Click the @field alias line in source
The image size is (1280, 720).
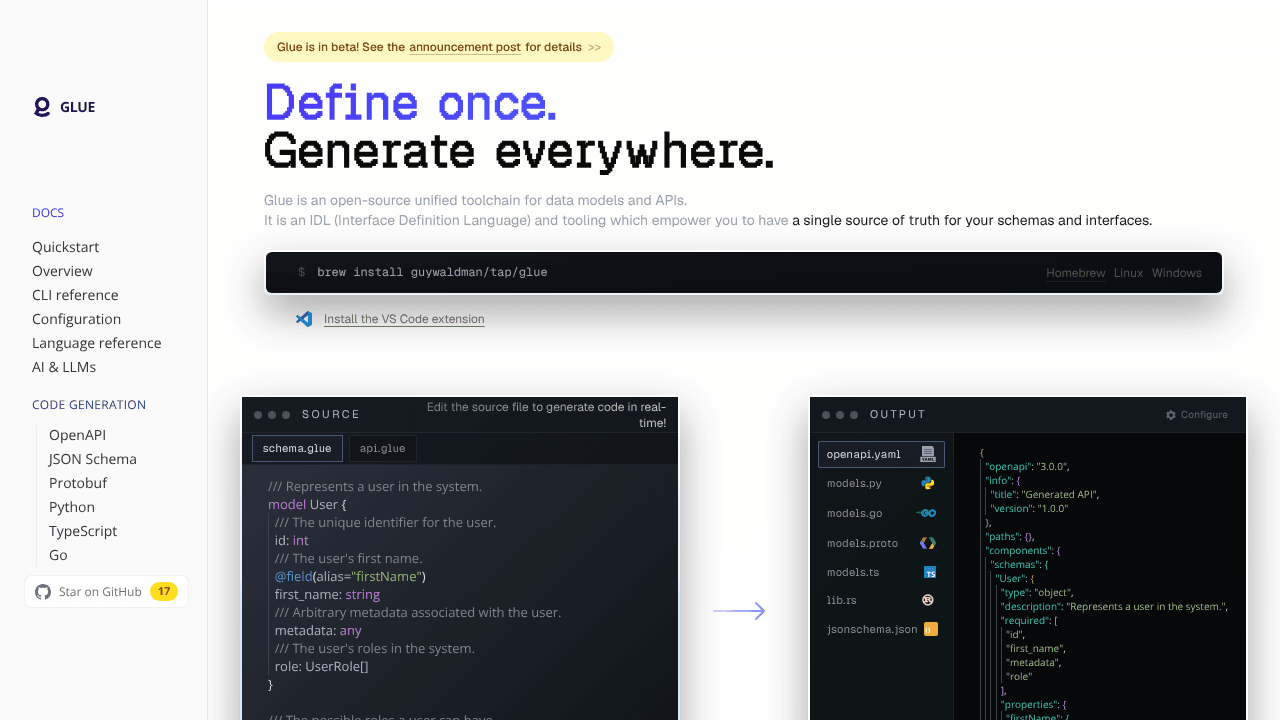(350, 577)
